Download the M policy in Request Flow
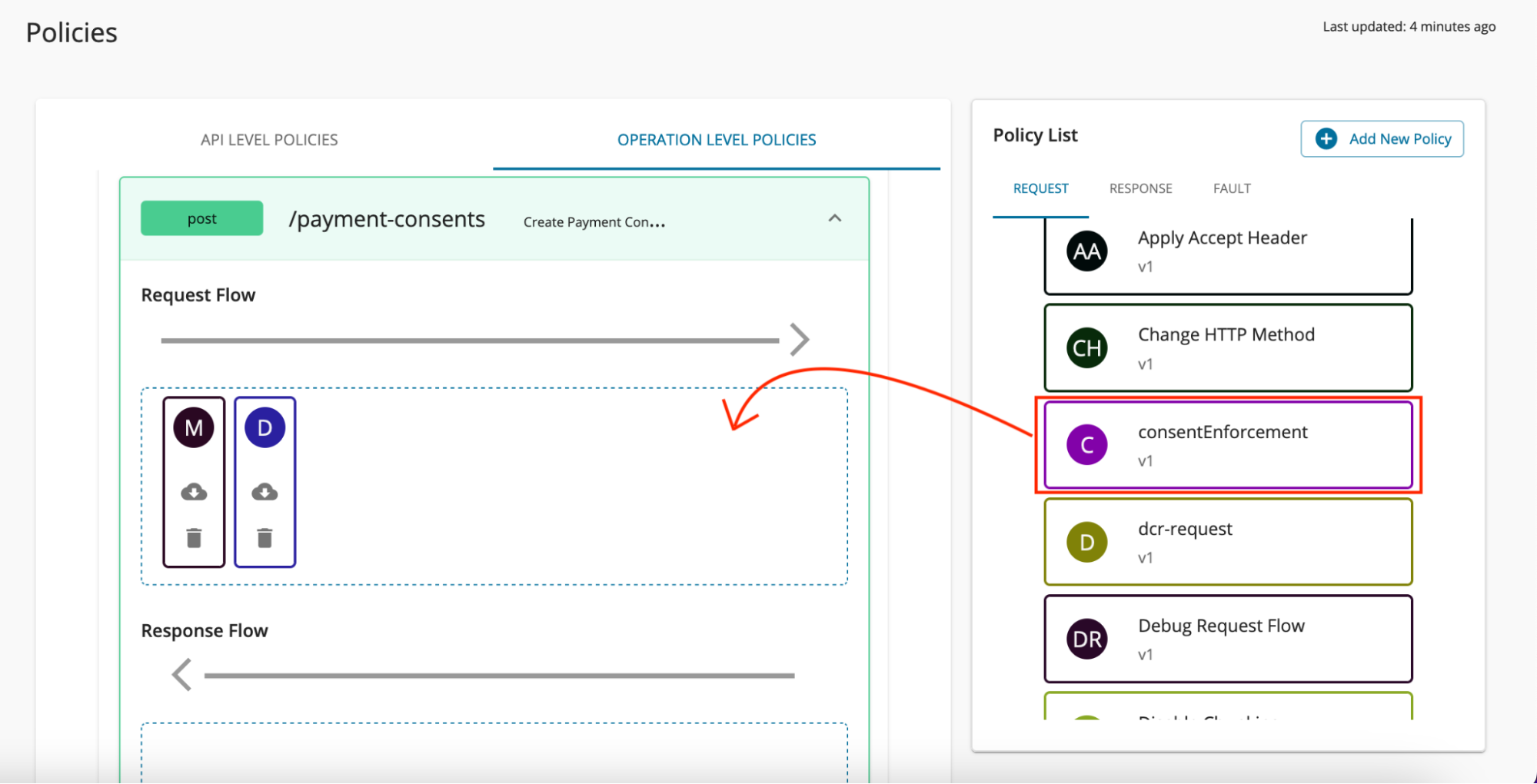This screenshot has width=1537, height=784. point(194,492)
